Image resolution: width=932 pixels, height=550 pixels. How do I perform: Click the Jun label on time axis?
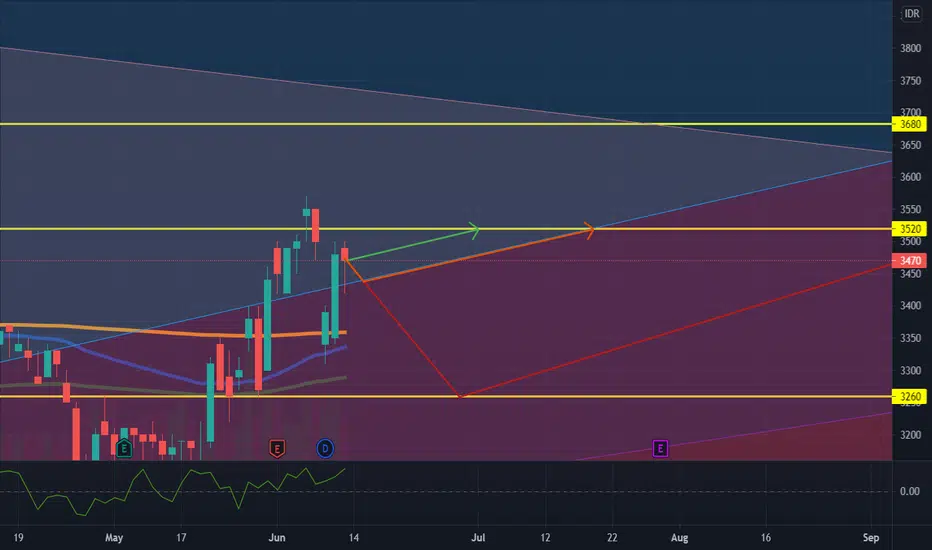click(277, 538)
